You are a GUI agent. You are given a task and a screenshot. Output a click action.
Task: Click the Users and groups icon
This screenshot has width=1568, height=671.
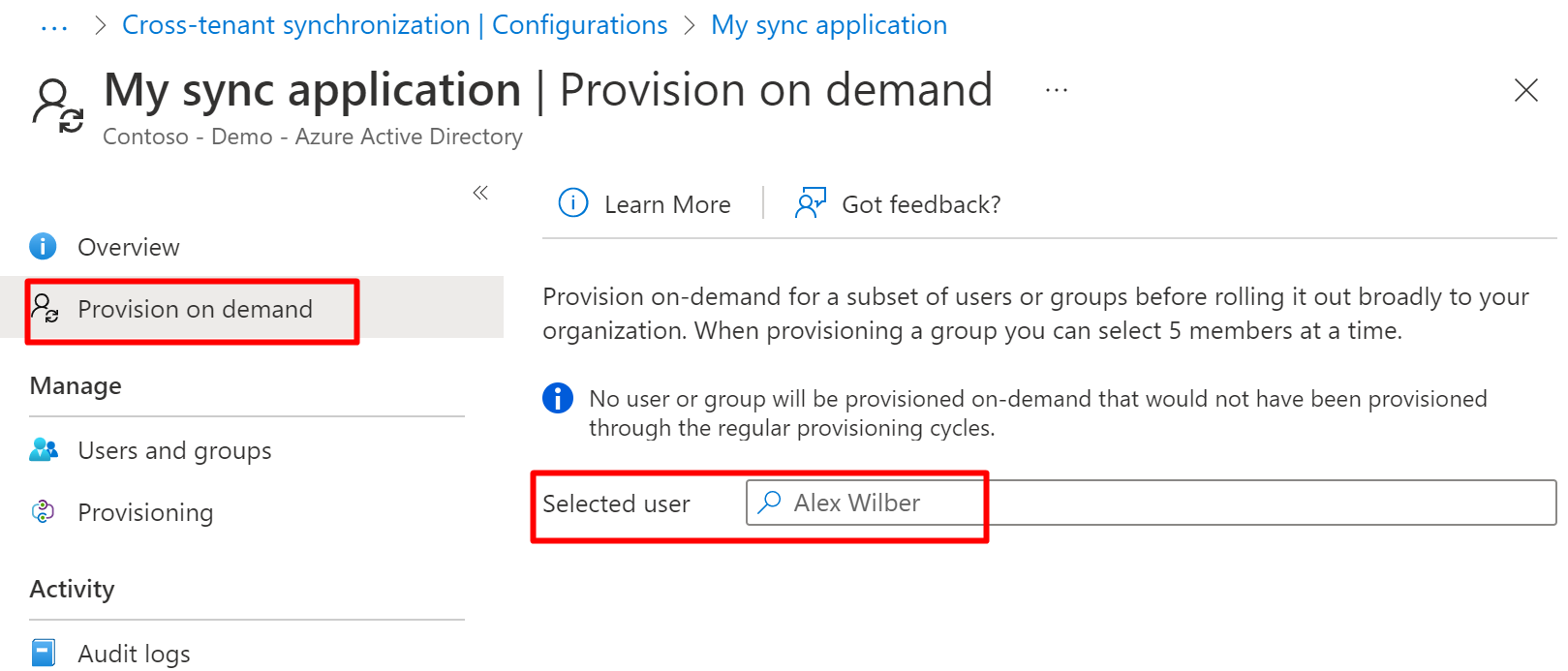[x=44, y=450]
